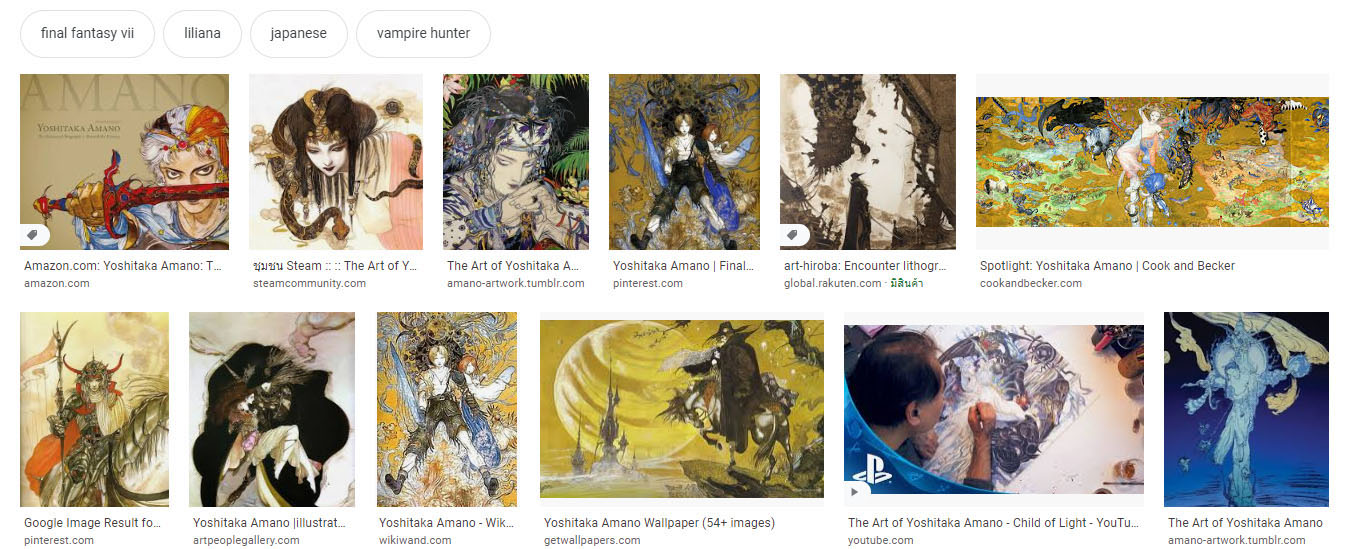Select the 'japanese' filter chip
The width and height of the screenshot is (1349, 549).
(298, 33)
